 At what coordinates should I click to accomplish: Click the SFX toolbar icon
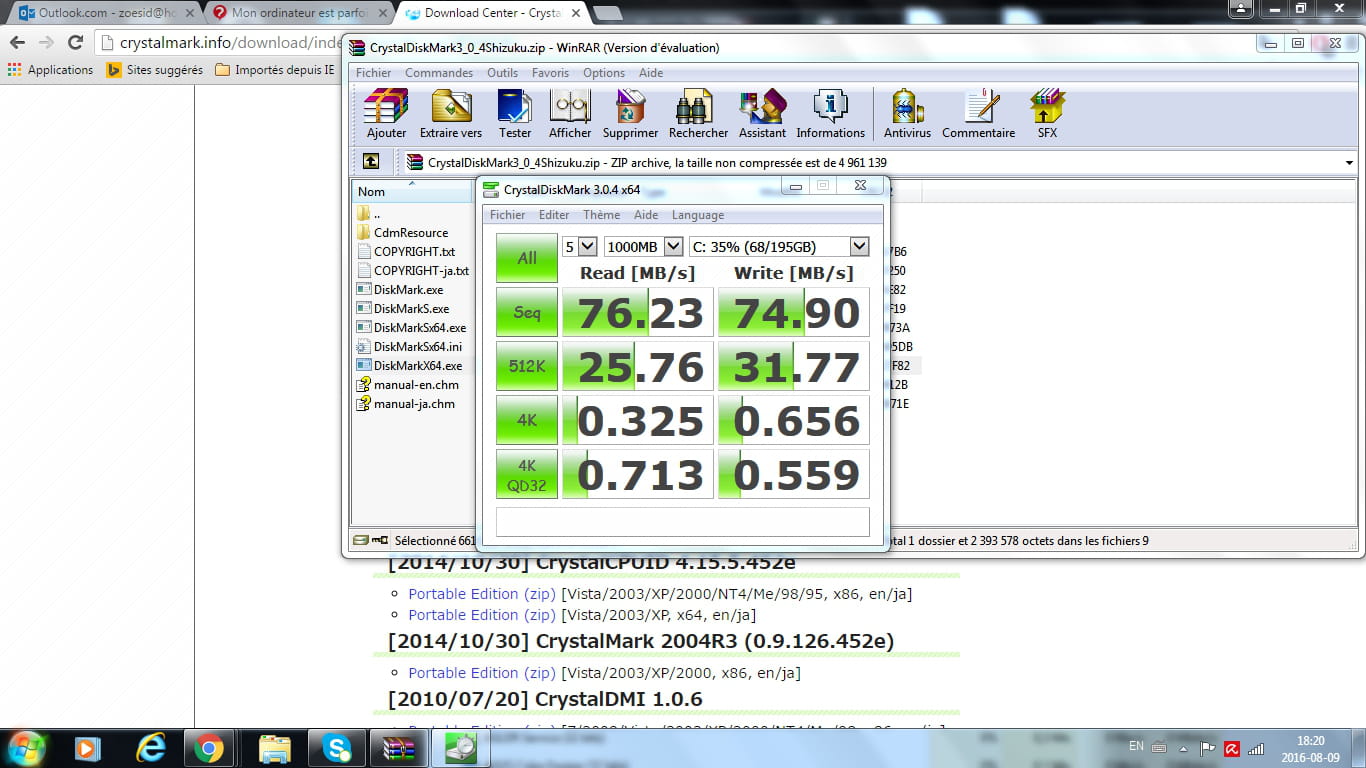click(1047, 113)
